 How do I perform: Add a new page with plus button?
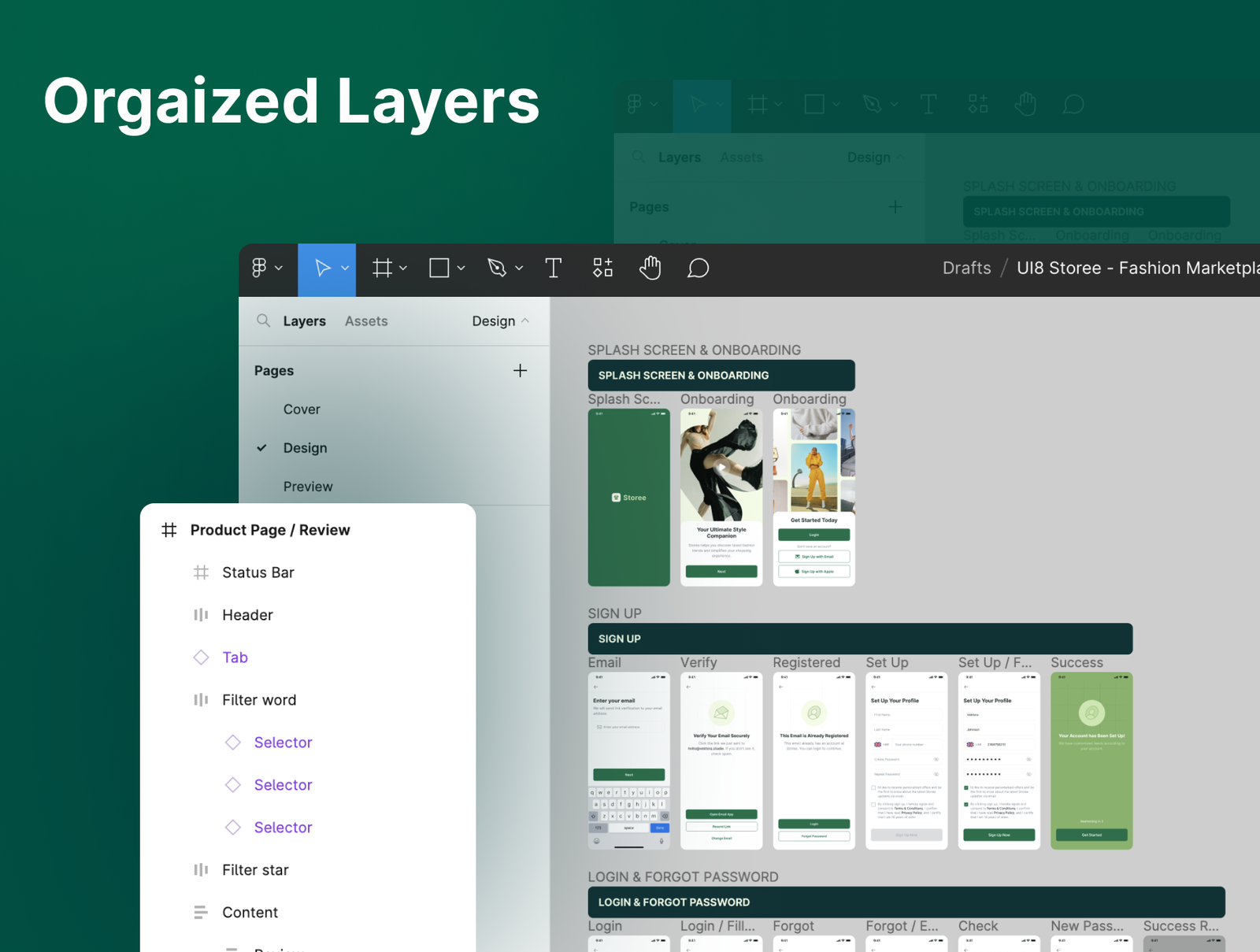tap(520, 370)
